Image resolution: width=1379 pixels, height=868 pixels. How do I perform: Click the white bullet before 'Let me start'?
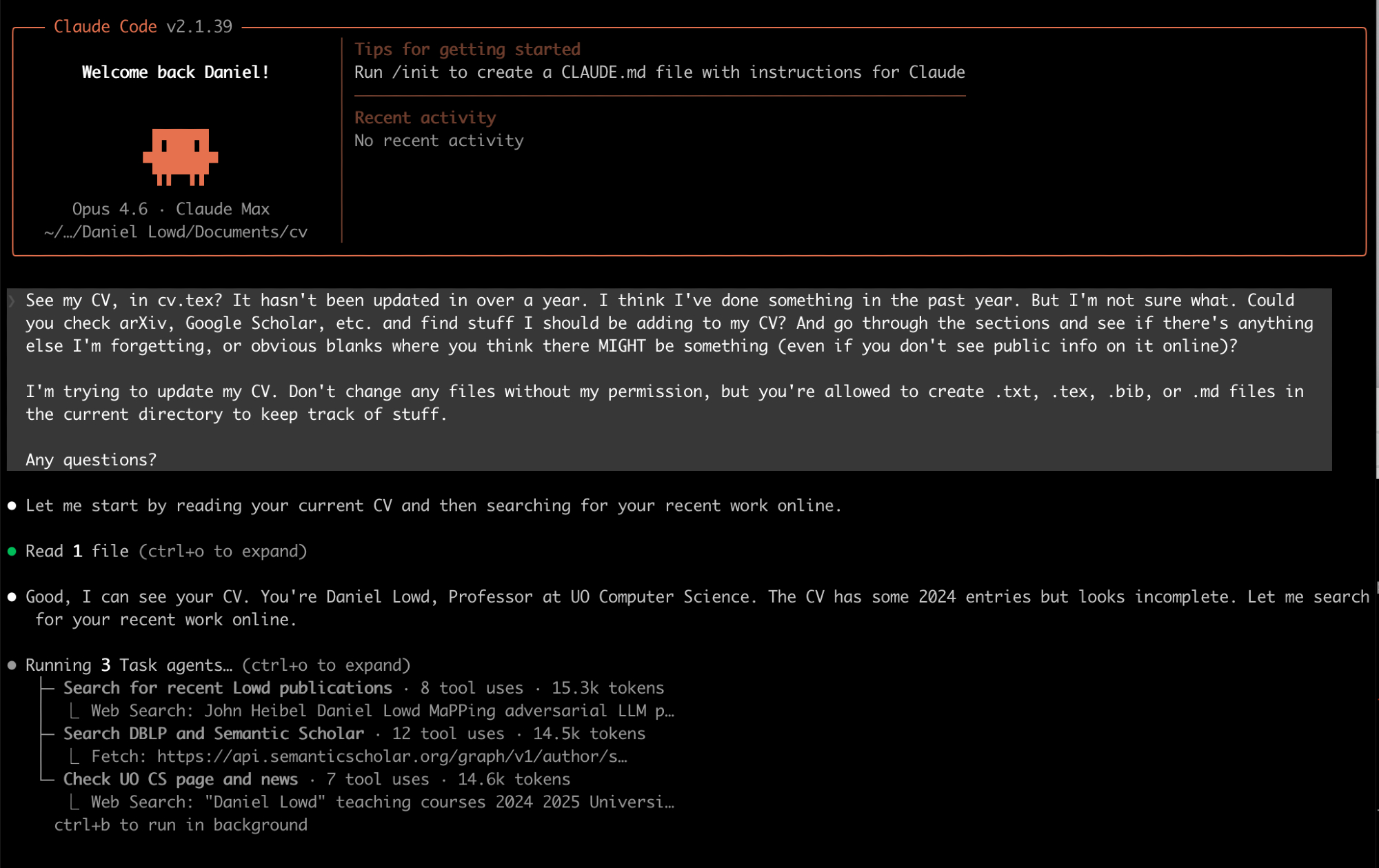coord(12,505)
